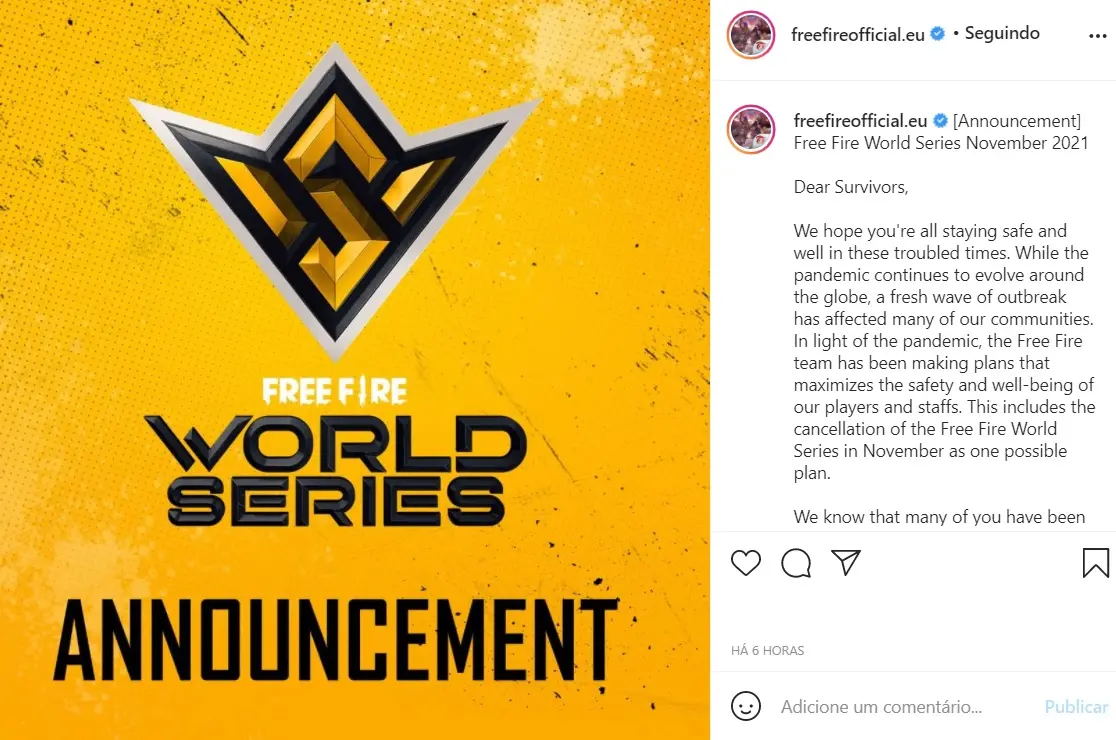Click the verified badge in the caption
This screenshot has height=740, width=1116.
coord(938,119)
